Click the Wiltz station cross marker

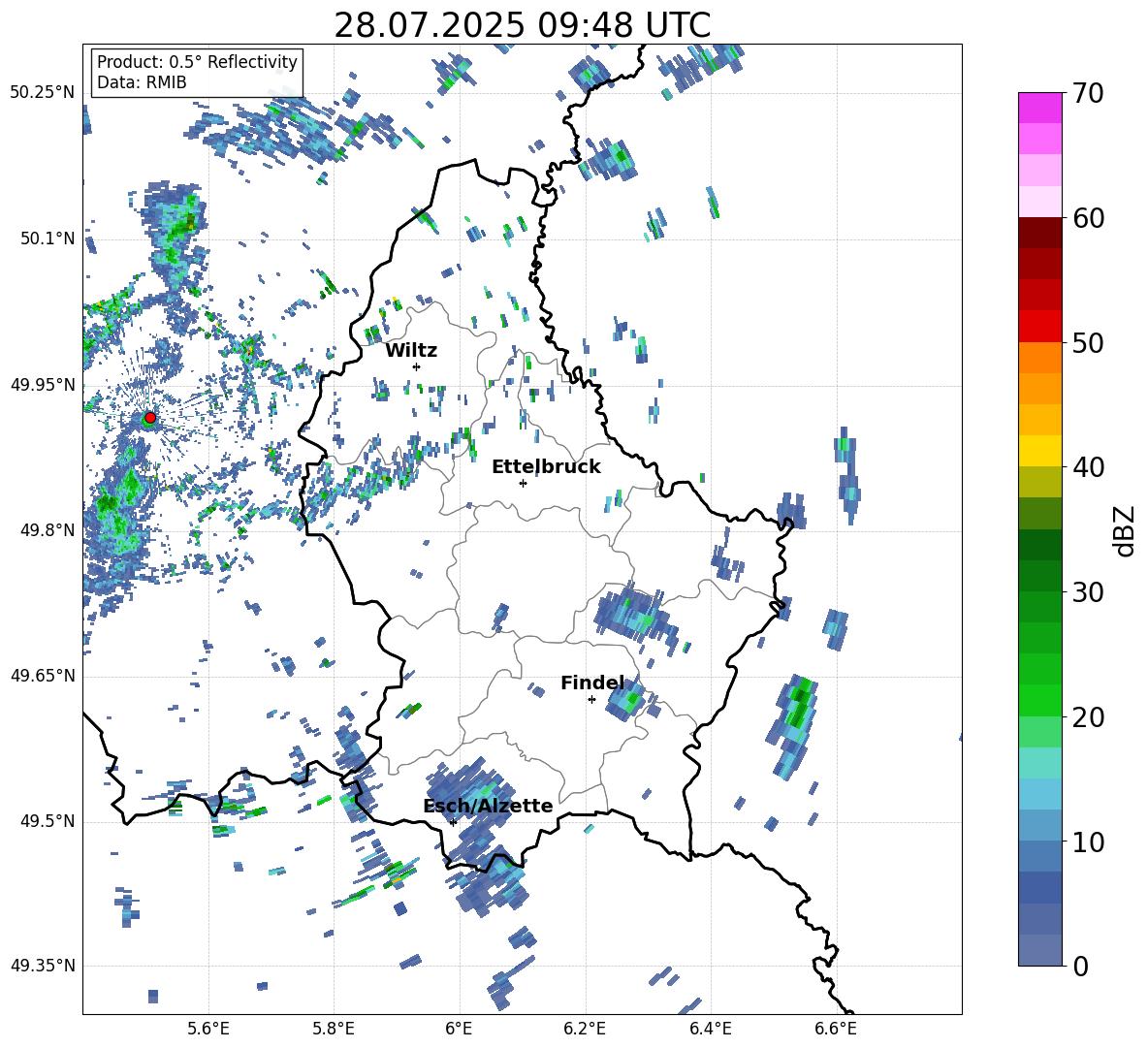(x=416, y=366)
